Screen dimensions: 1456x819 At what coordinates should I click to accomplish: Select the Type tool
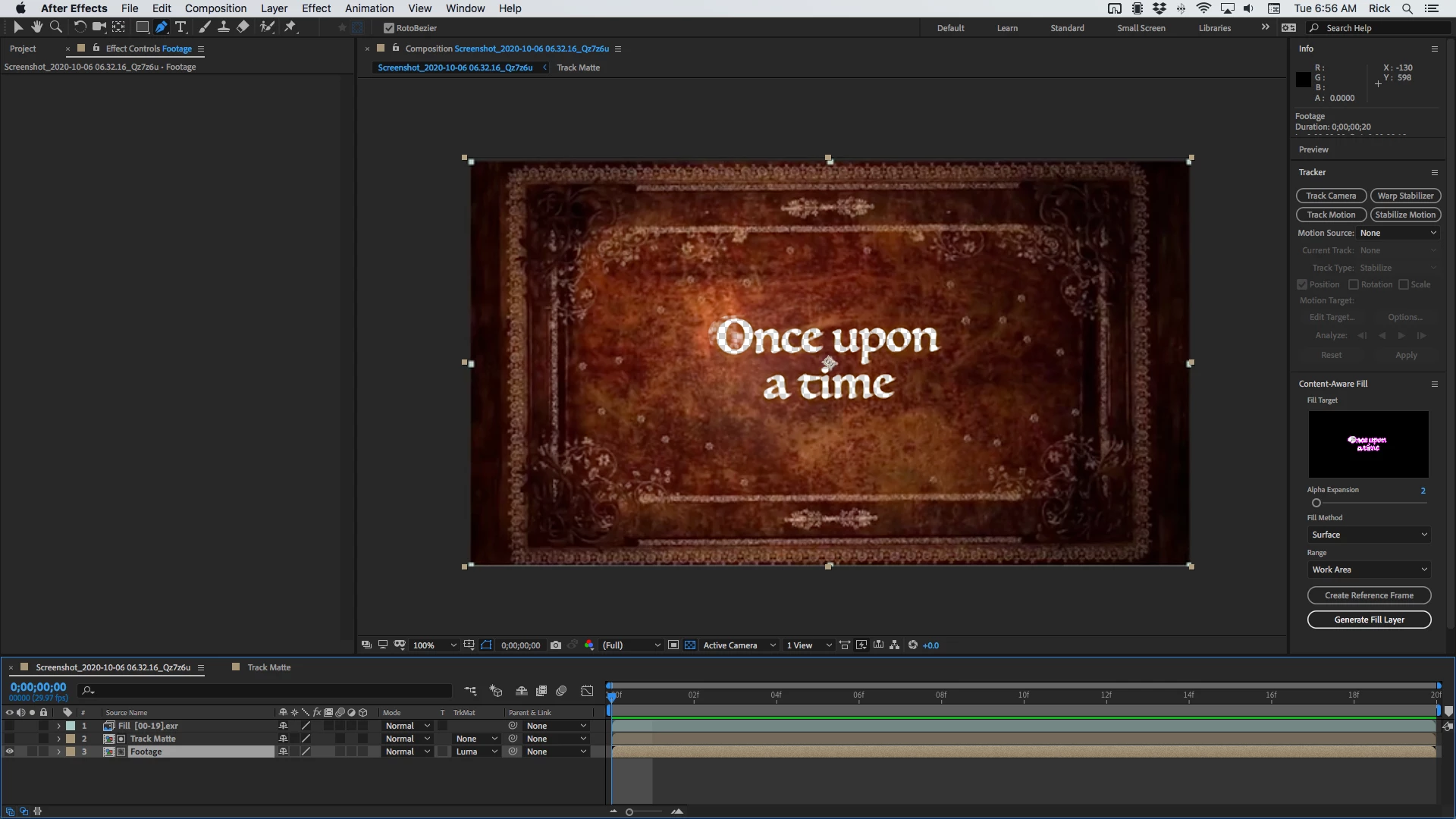(180, 27)
